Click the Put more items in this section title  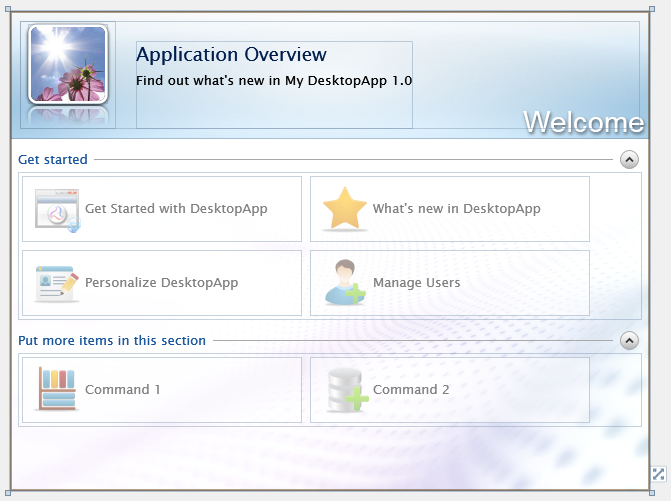pos(112,341)
